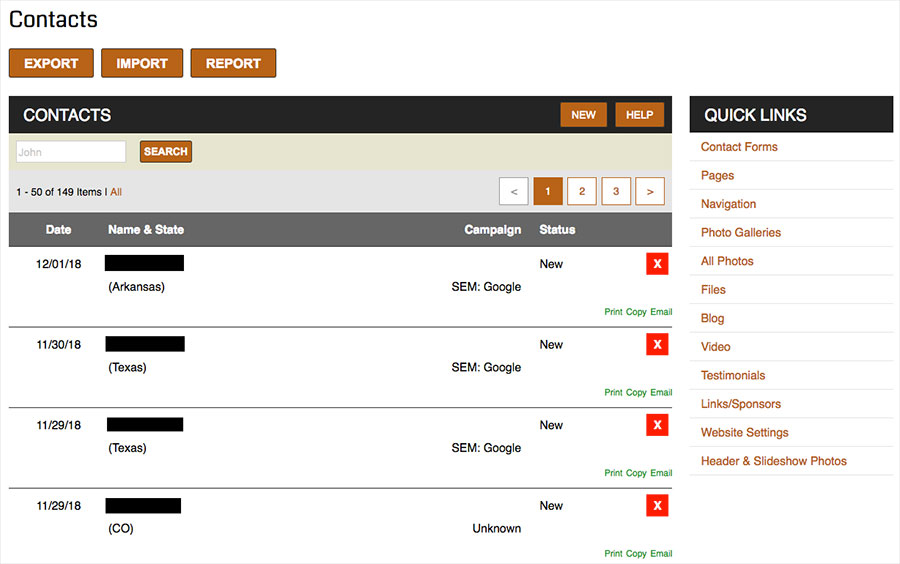Open the redacted name in CO row

tap(143, 505)
